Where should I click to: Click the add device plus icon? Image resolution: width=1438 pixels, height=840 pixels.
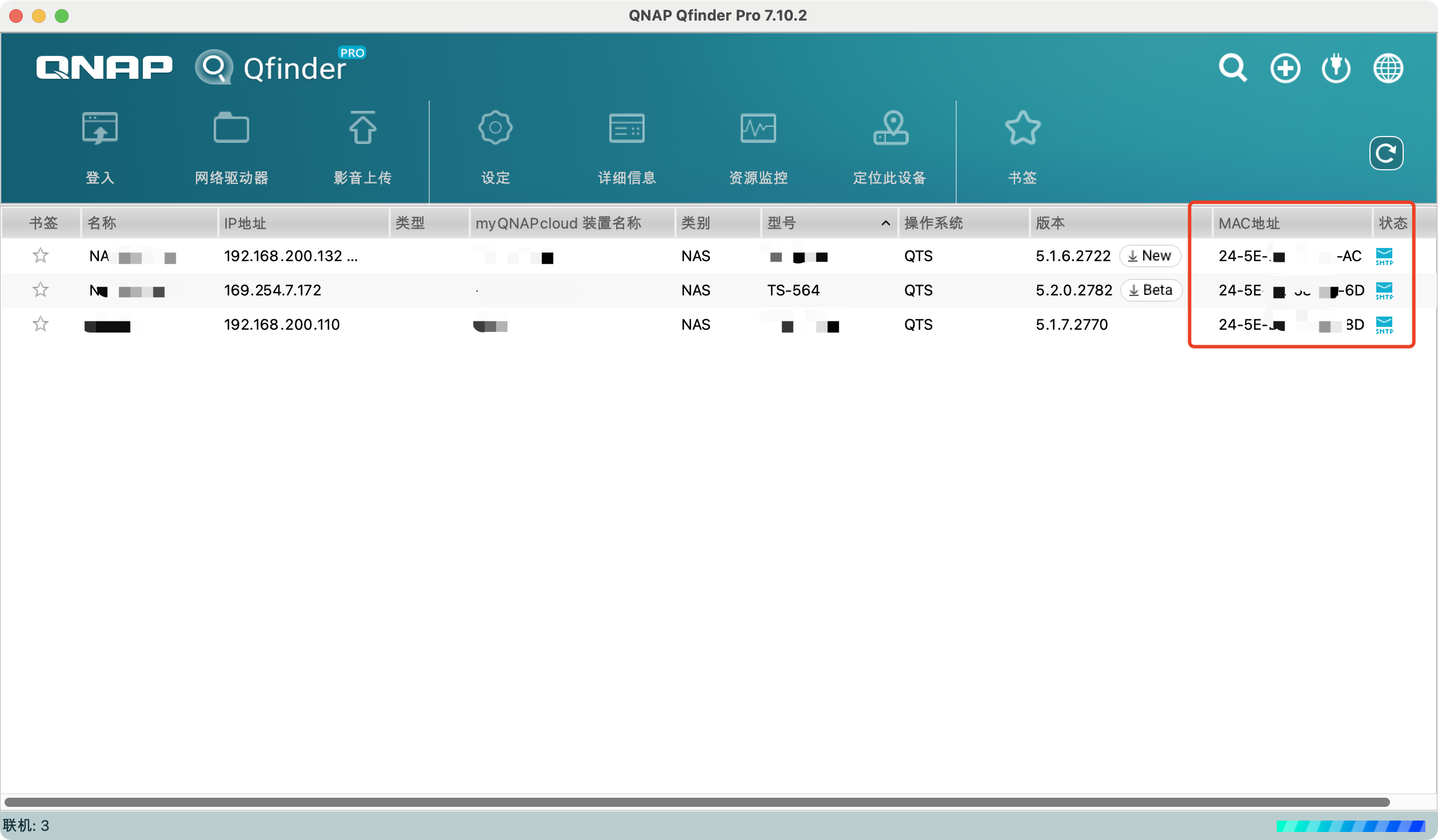[1285, 69]
